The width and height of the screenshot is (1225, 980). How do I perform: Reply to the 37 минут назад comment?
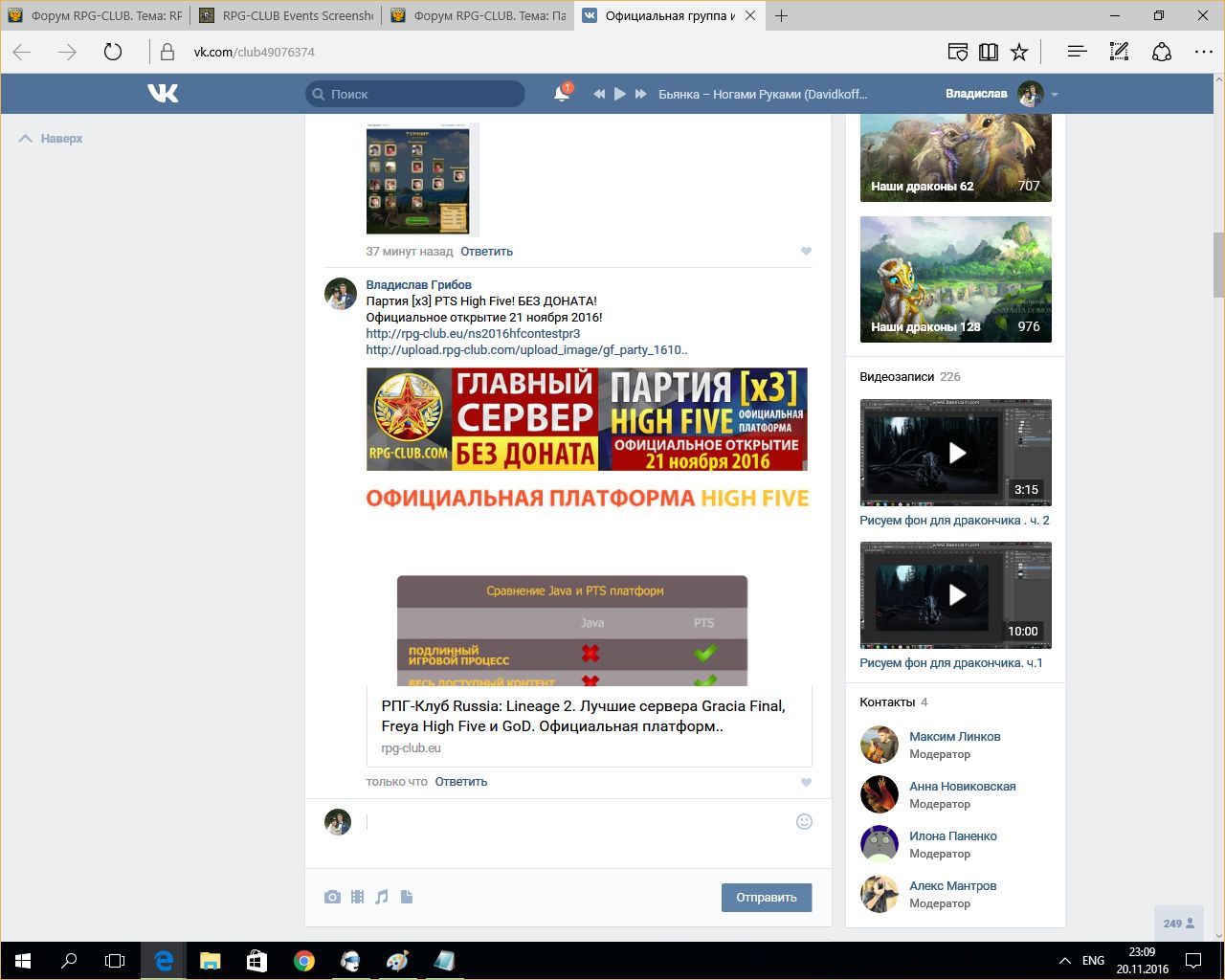(486, 252)
